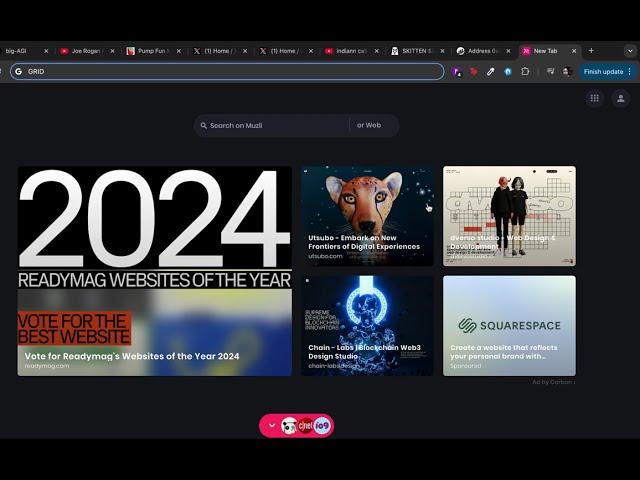Image resolution: width=640 pixels, height=480 pixels.
Task: Select the panda source icon in pink bar
Action: 289,426
